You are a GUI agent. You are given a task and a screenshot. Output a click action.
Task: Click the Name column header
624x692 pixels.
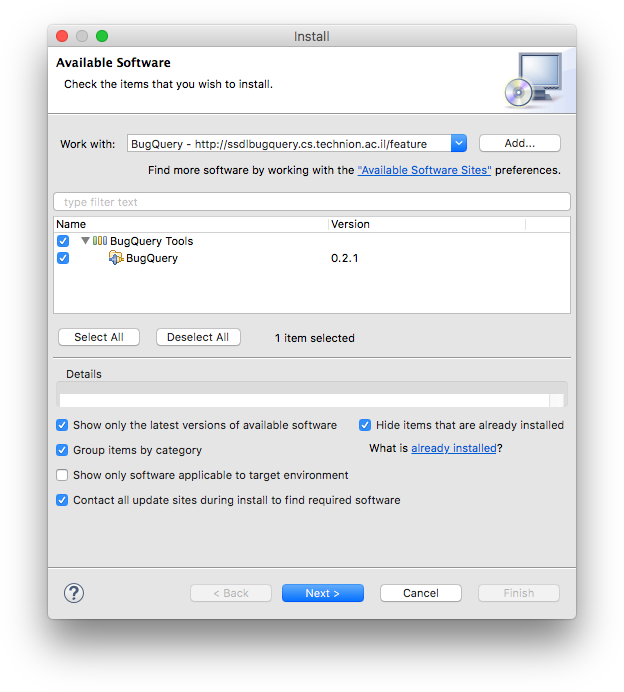click(191, 224)
